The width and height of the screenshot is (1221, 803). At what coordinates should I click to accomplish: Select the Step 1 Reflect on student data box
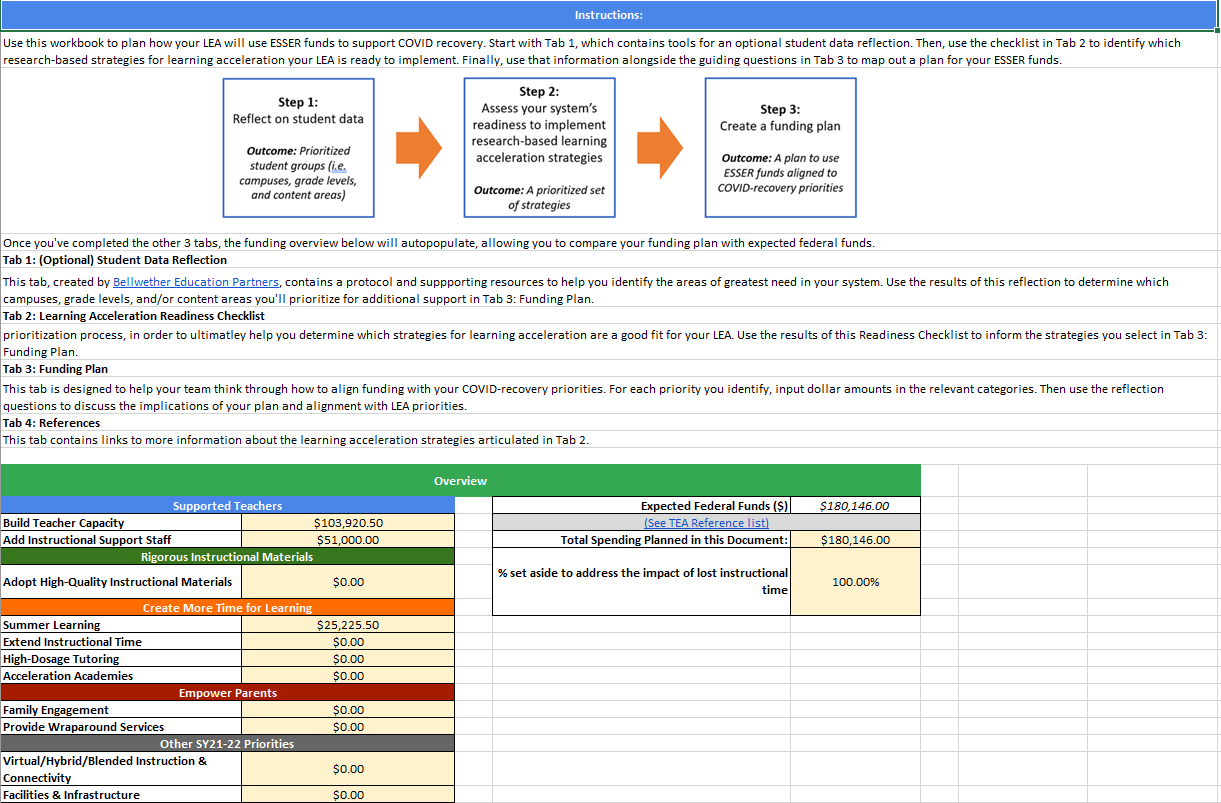click(298, 148)
